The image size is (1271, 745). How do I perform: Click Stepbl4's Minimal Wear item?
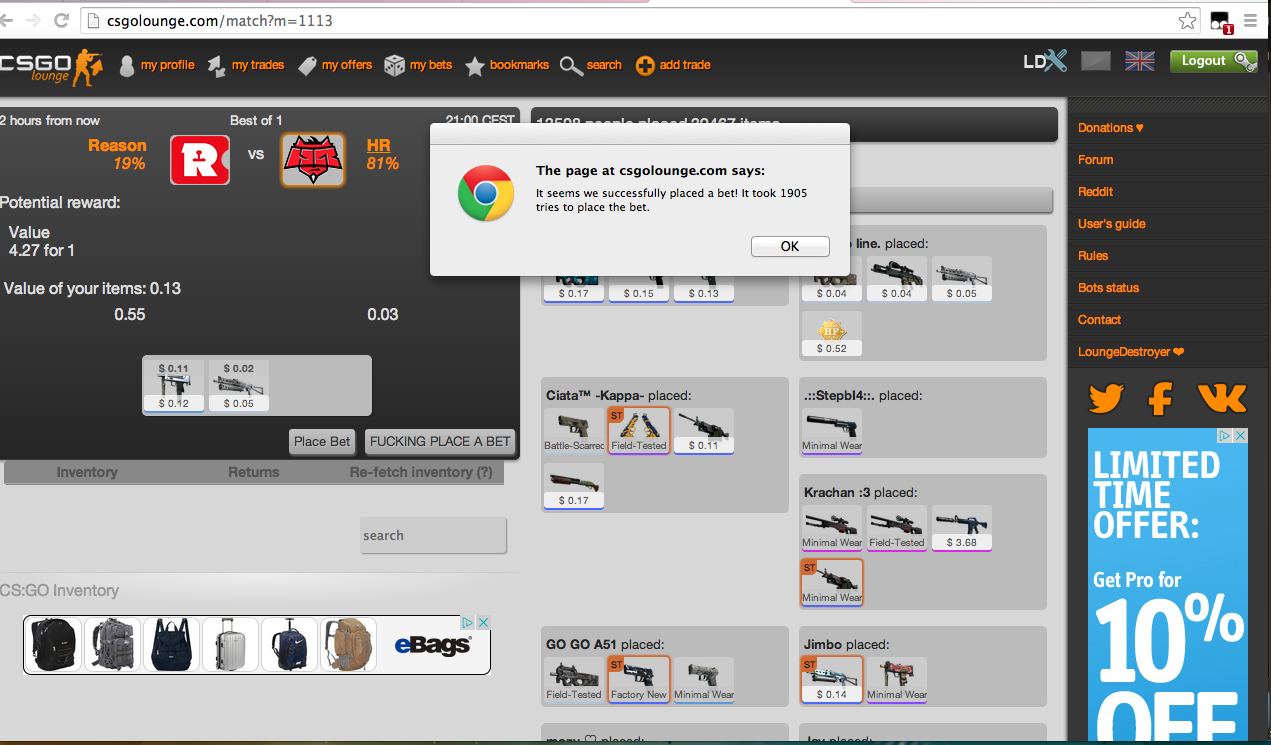point(832,431)
